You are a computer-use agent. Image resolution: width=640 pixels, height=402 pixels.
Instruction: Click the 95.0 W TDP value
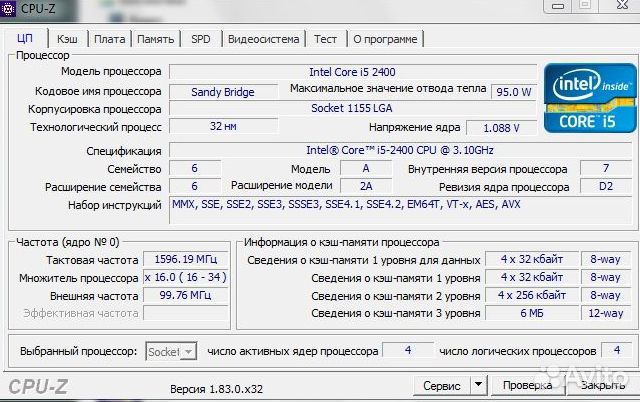point(514,92)
